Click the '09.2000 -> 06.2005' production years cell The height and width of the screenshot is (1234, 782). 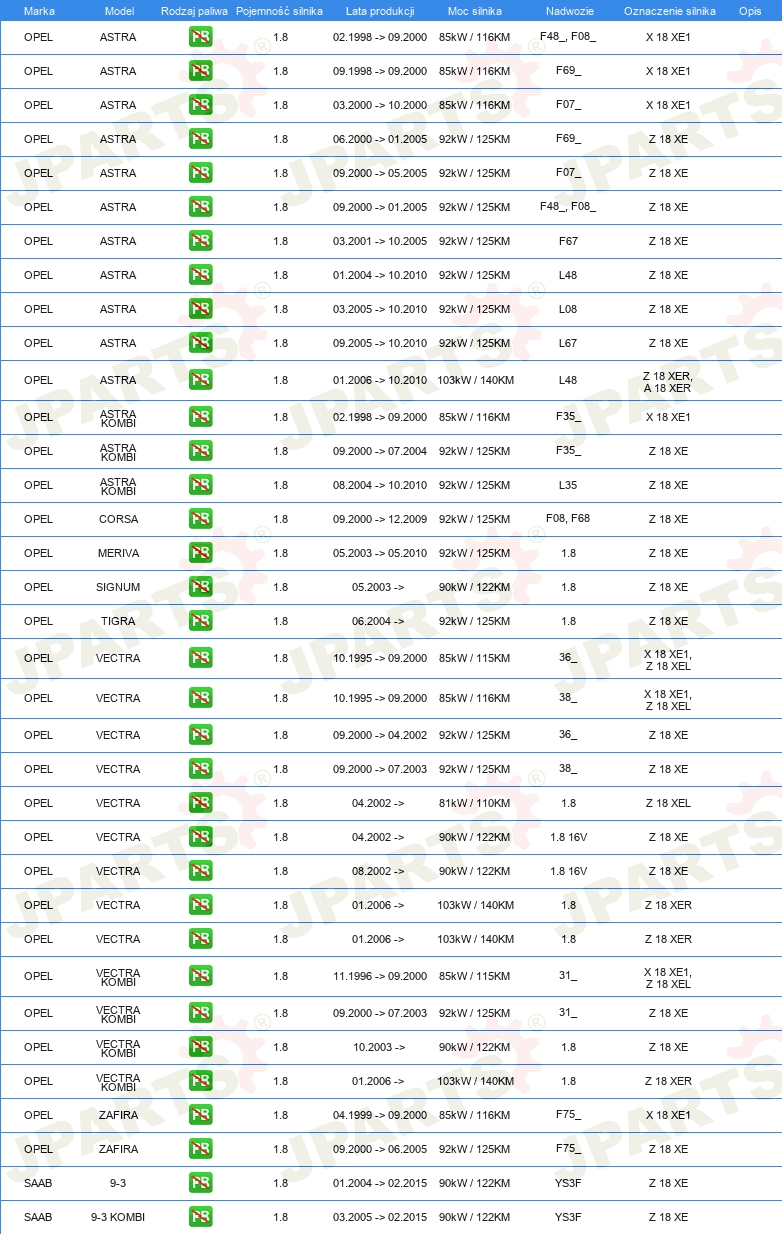pyautogui.click(x=380, y=1149)
